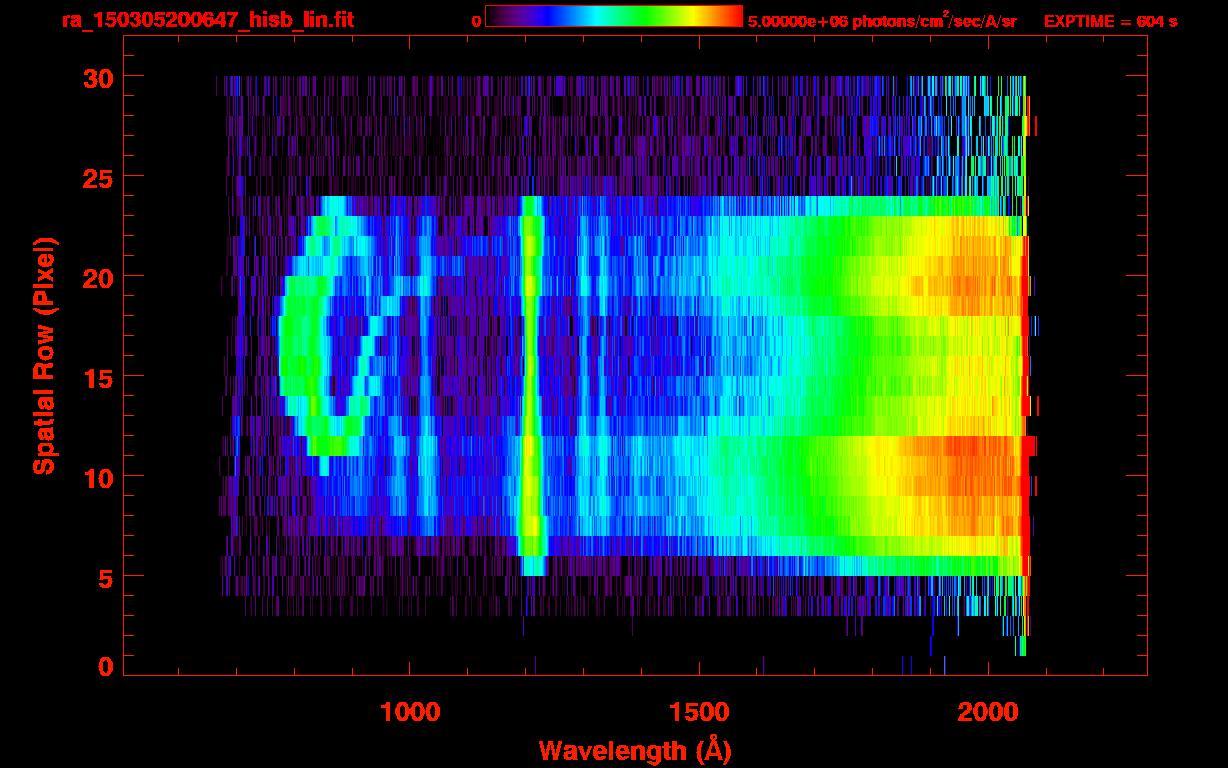Viewport: 1228px width, 768px height.
Task: Click the 0 spatial row tick label
Action: [105, 667]
